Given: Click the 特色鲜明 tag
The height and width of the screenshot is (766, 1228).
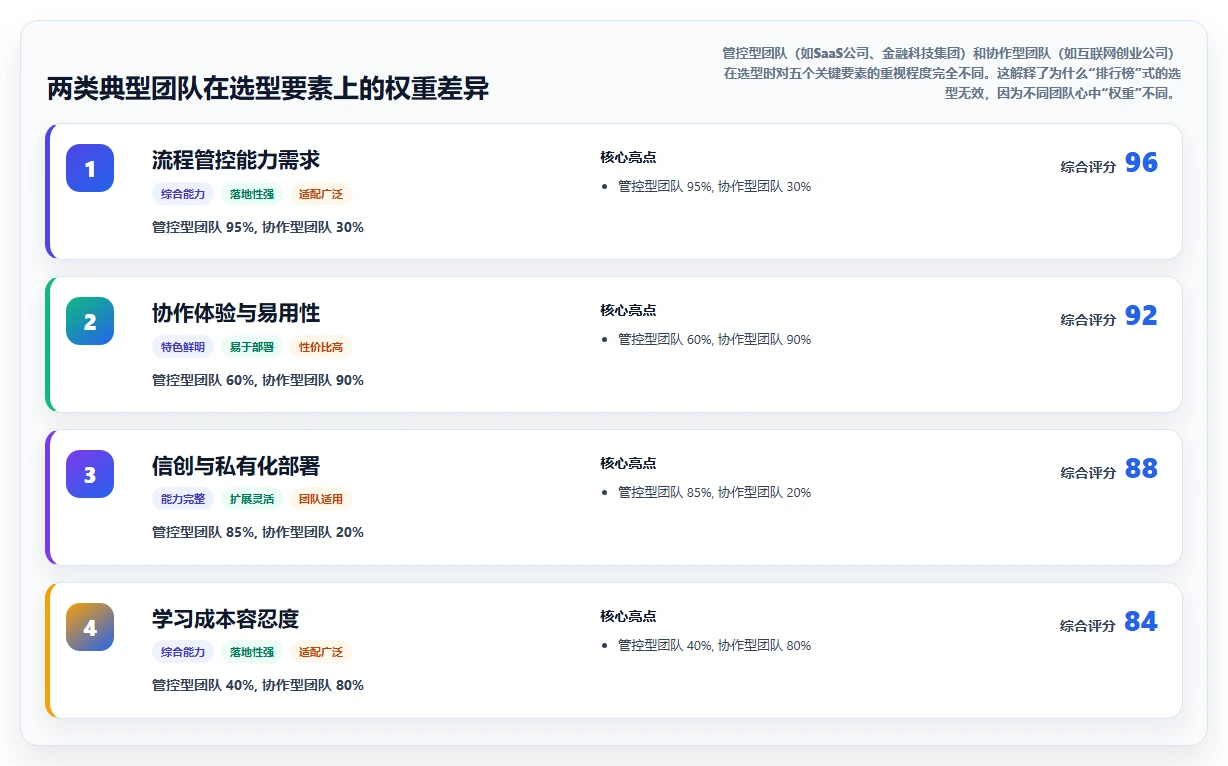Looking at the screenshot, I should pos(183,347).
